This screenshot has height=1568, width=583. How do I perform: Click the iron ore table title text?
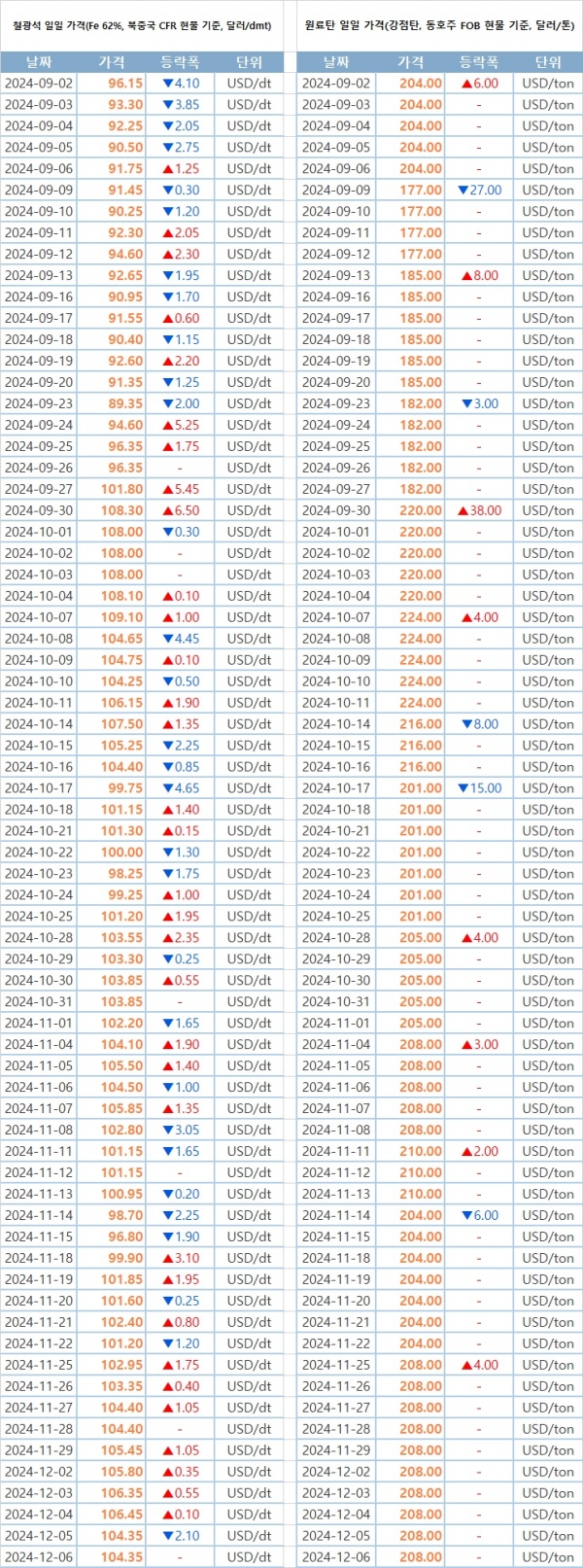click(142, 26)
